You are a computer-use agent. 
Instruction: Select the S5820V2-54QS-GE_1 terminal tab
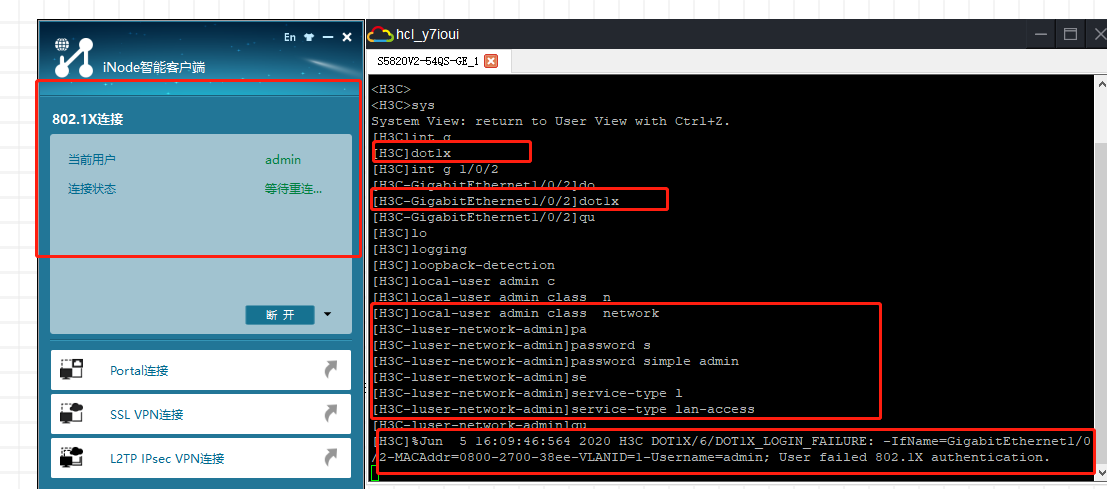pos(427,61)
